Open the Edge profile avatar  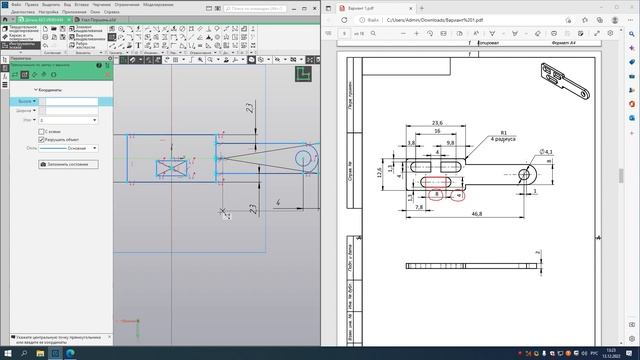click(615, 20)
